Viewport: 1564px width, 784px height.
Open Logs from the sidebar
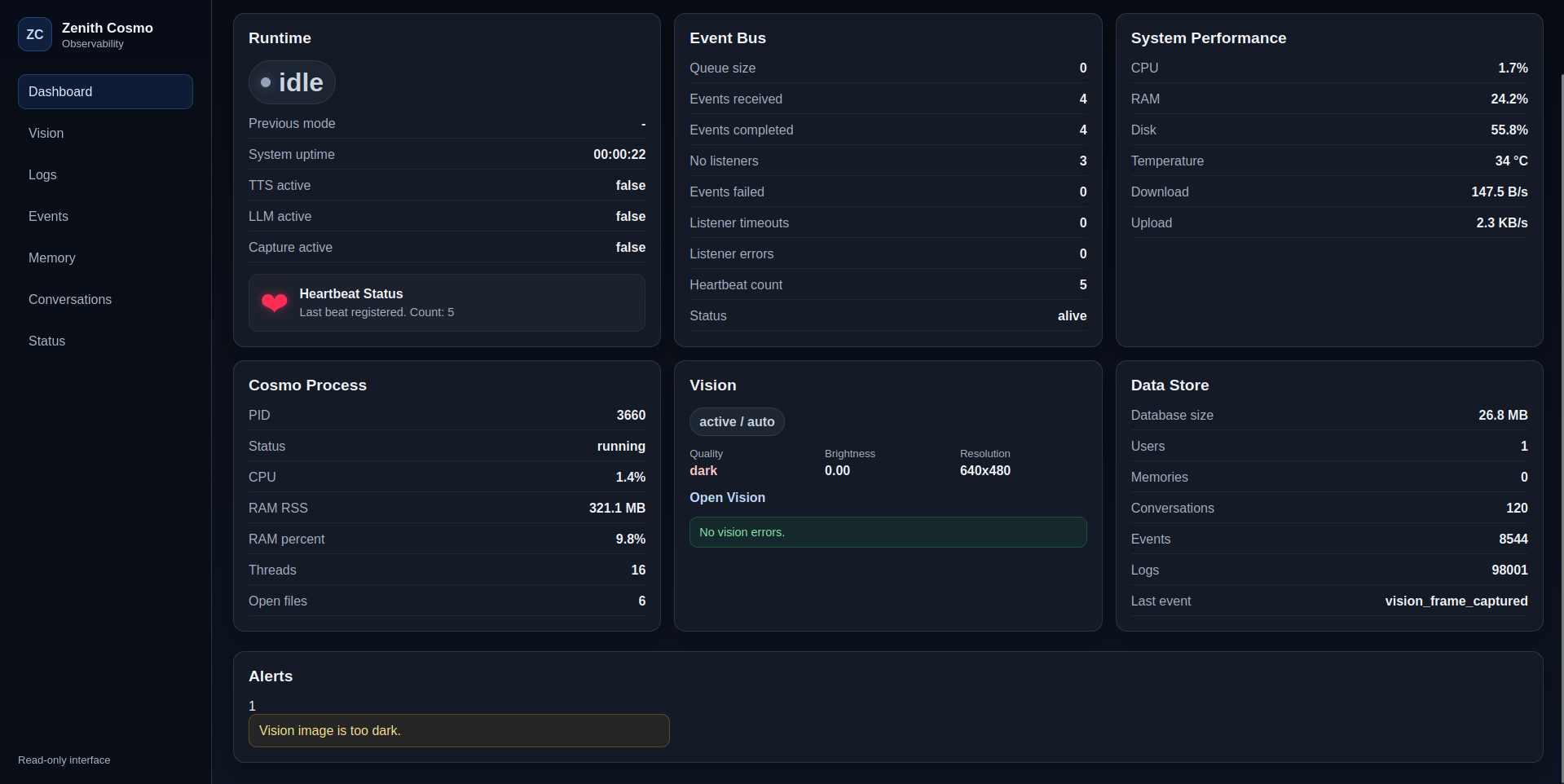point(105,174)
